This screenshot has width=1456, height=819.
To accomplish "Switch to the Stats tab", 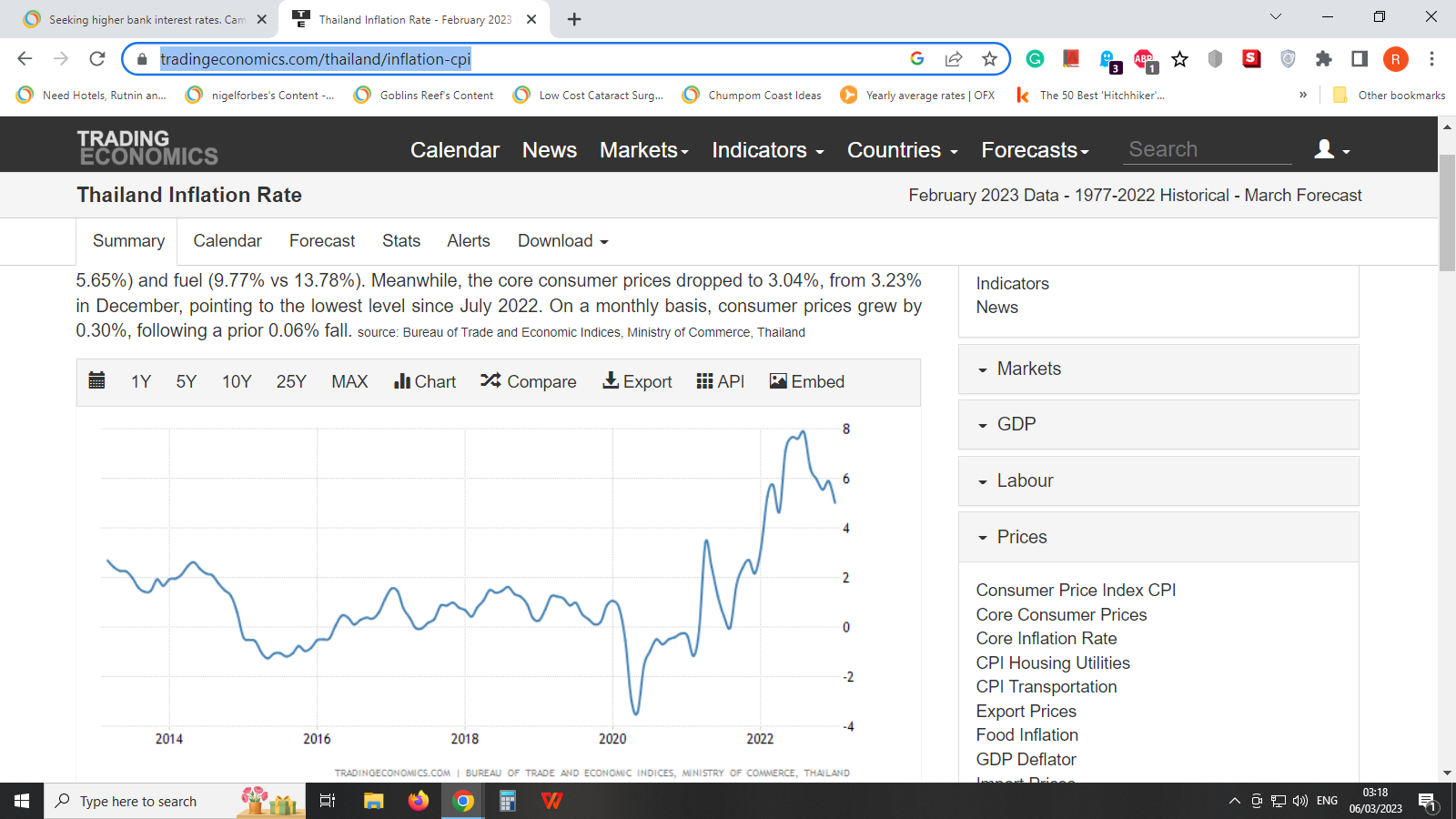I will click(x=401, y=241).
